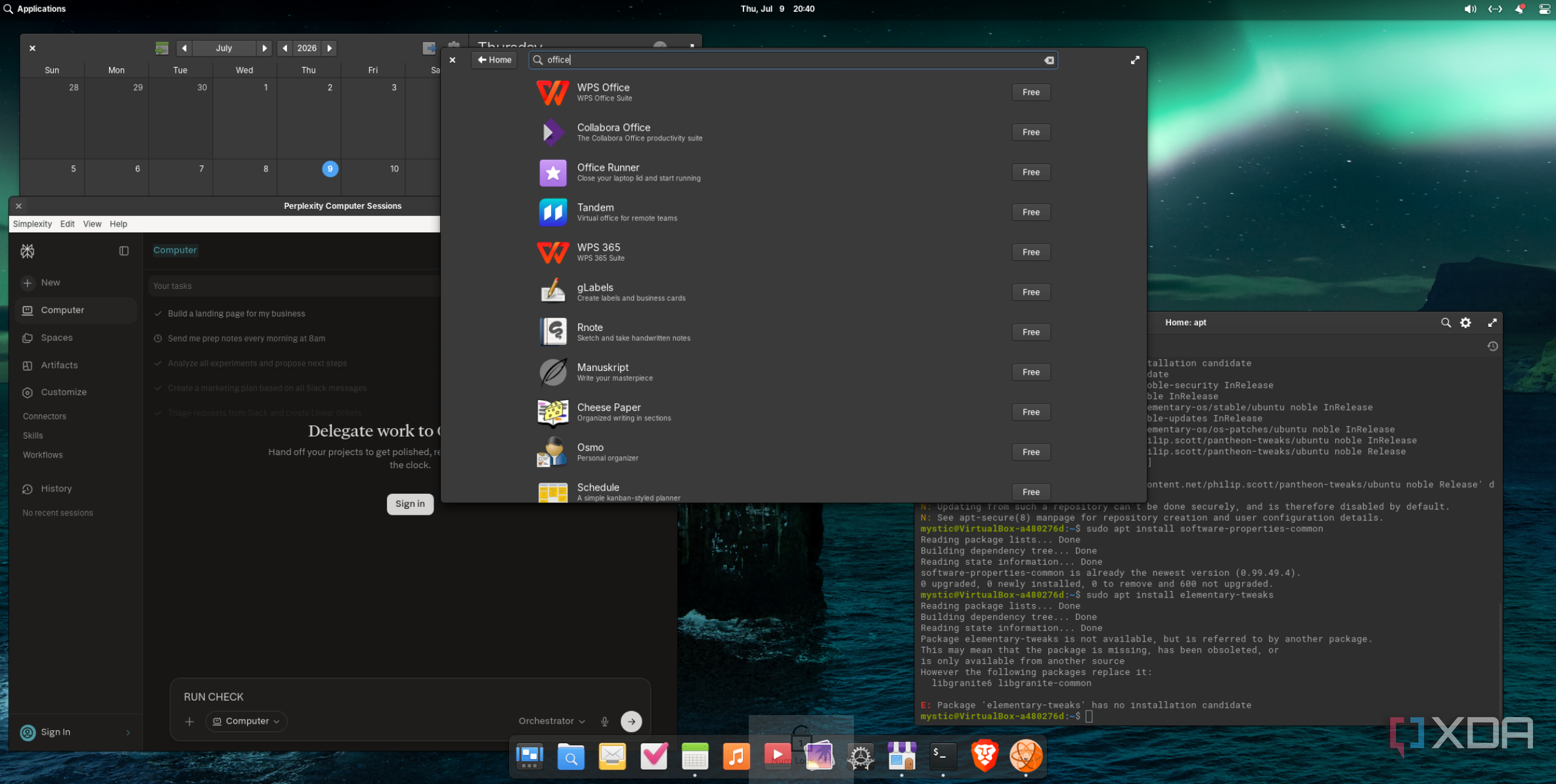The image size is (1556, 784).
Task: Go to next month in Calendar
Action: [x=264, y=48]
